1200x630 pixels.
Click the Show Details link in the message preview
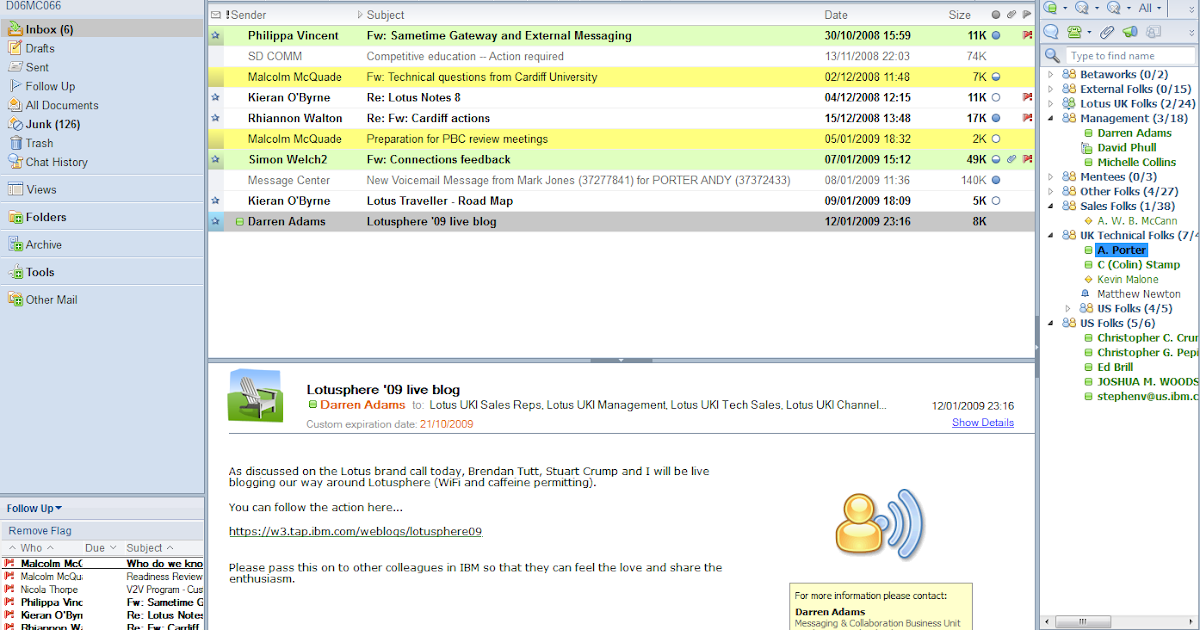coord(984,422)
